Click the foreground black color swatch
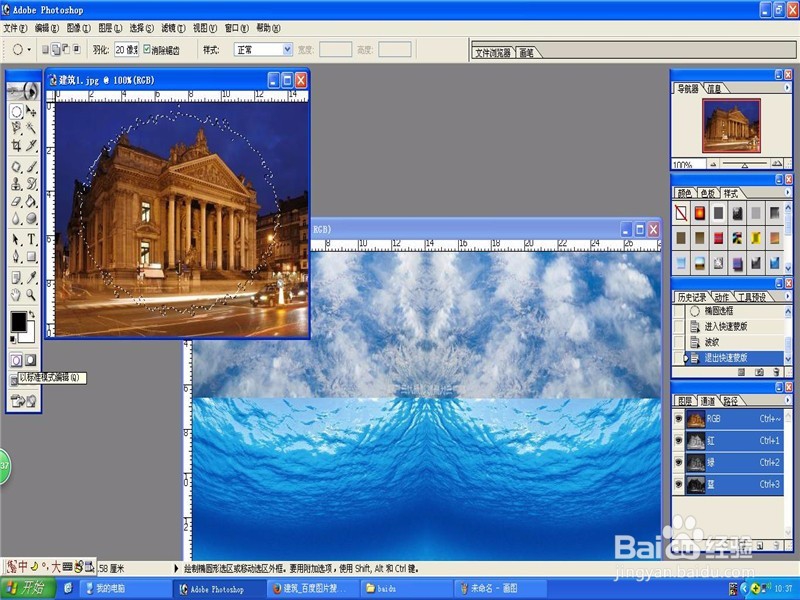Image resolution: width=800 pixels, height=600 pixels. coord(18,322)
